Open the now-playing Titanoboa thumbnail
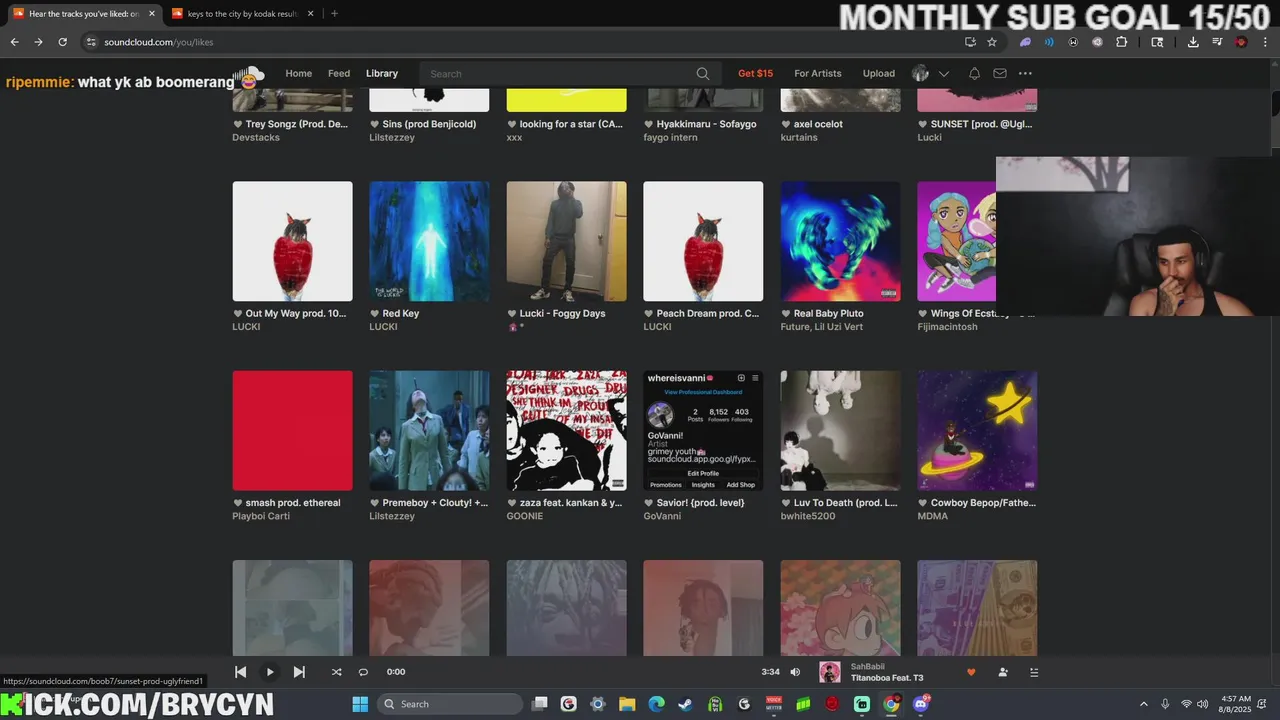The height and width of the screenshot is (720, 1280). click(x=830, y=672)
